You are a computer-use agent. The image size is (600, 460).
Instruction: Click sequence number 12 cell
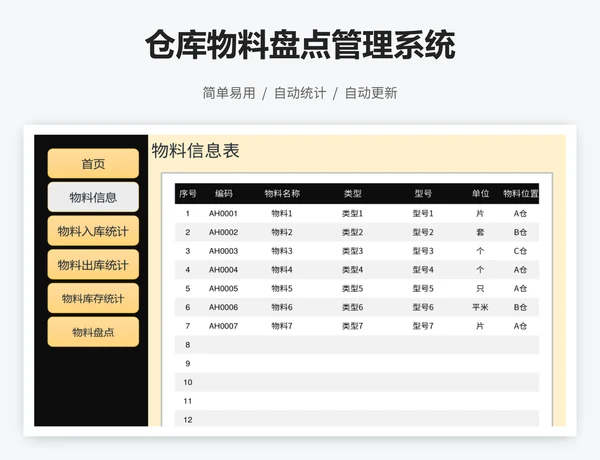188,420
